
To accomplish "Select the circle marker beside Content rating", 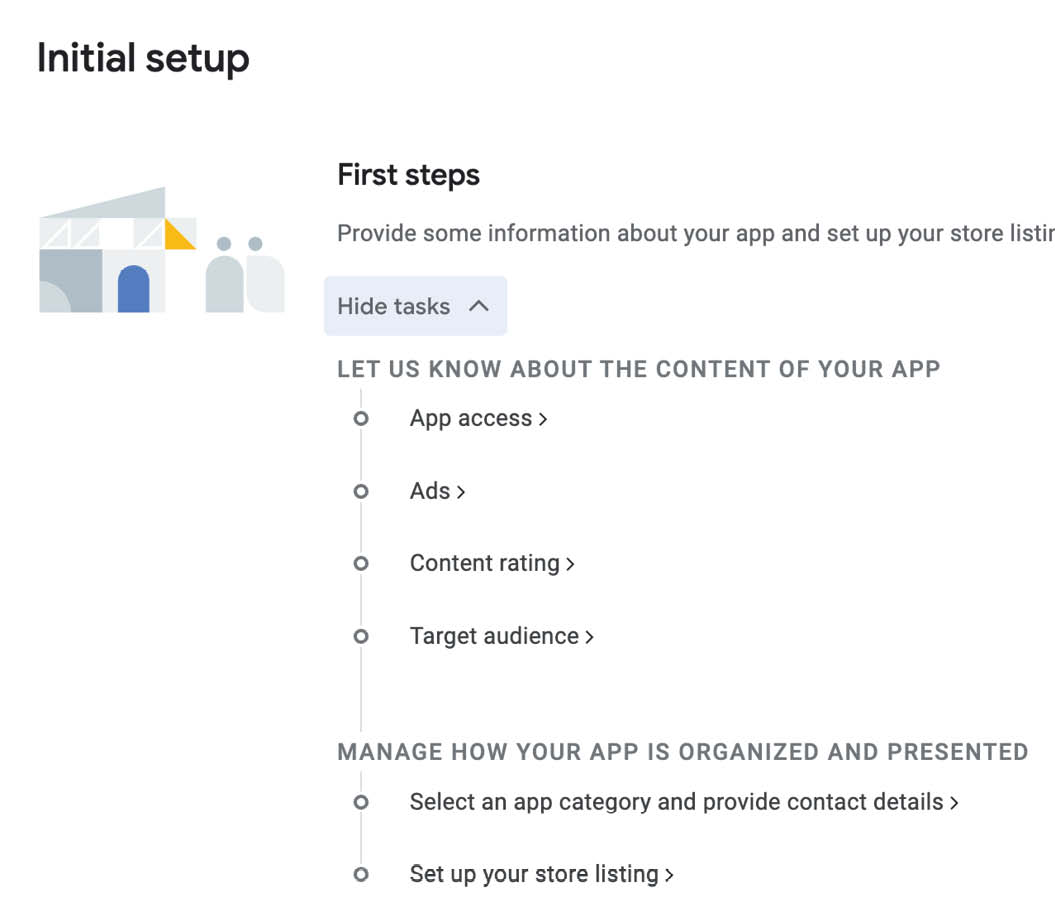I will click(361, 563).
